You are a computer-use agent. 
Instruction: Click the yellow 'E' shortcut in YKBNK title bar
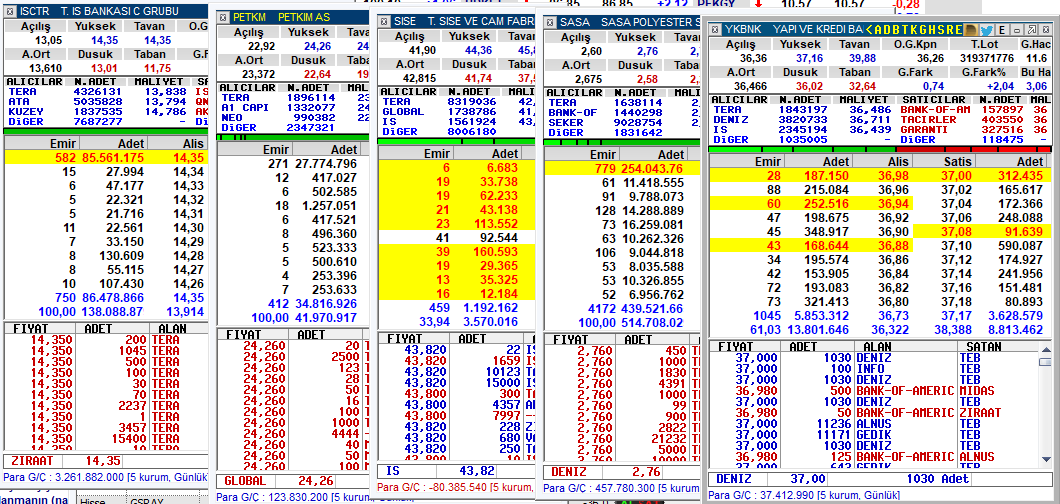click(959, 30)
